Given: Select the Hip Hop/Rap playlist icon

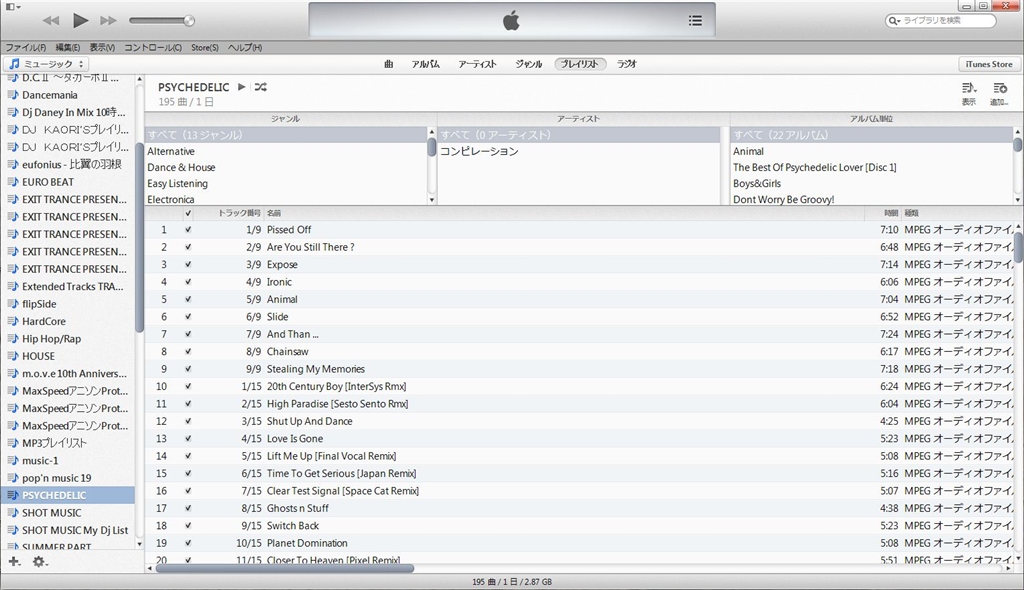Looking at the screenshot, I should [x=12, y=338].
